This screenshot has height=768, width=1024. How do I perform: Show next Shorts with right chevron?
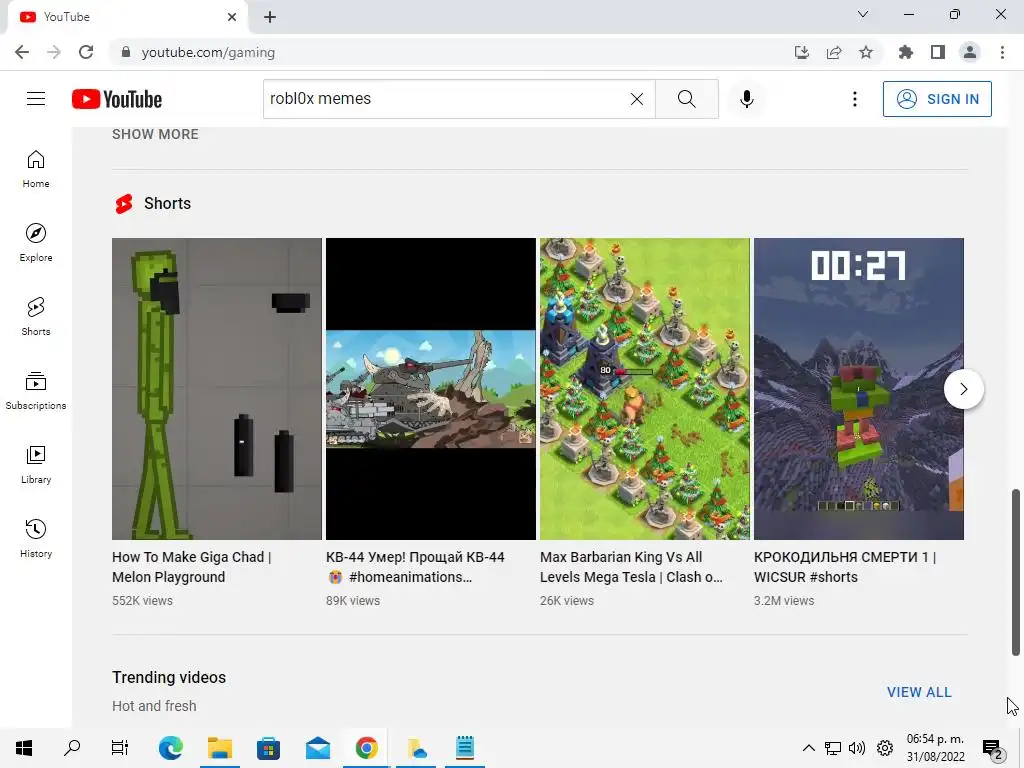point(963,389)
